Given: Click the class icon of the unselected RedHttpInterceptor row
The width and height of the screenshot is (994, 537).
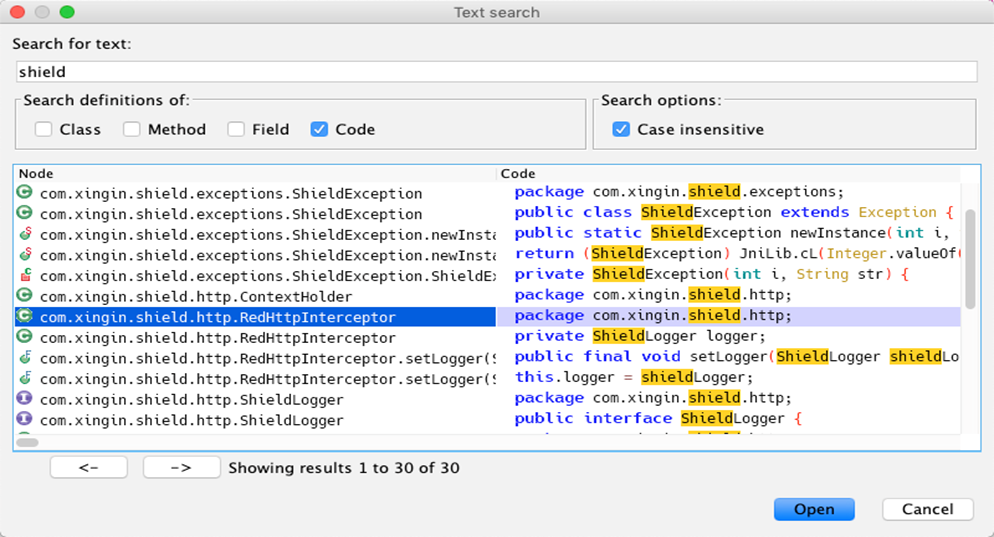Looking at the screenshot, I should [x=25, y=337].
